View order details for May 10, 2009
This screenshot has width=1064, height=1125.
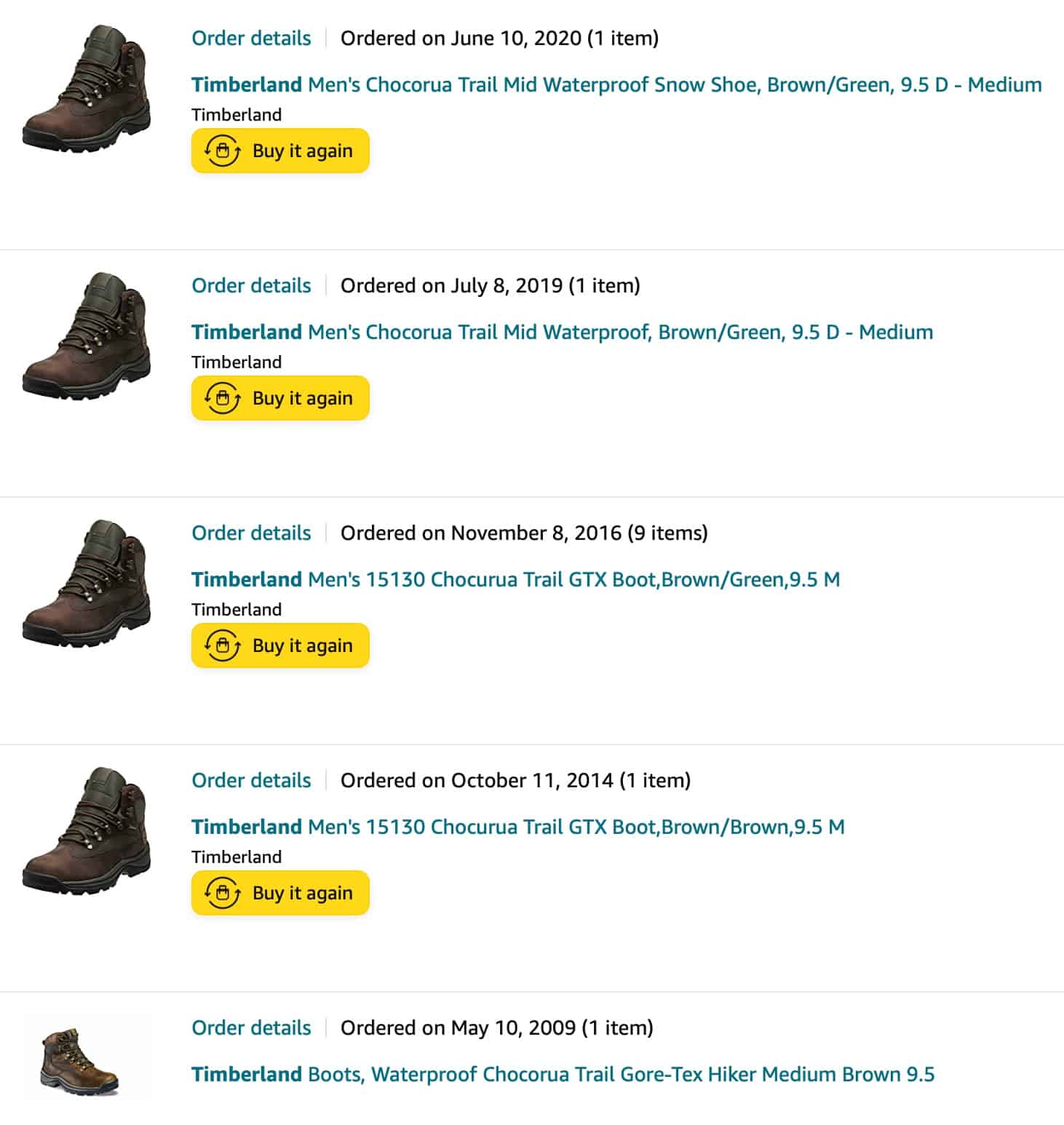251,1027
